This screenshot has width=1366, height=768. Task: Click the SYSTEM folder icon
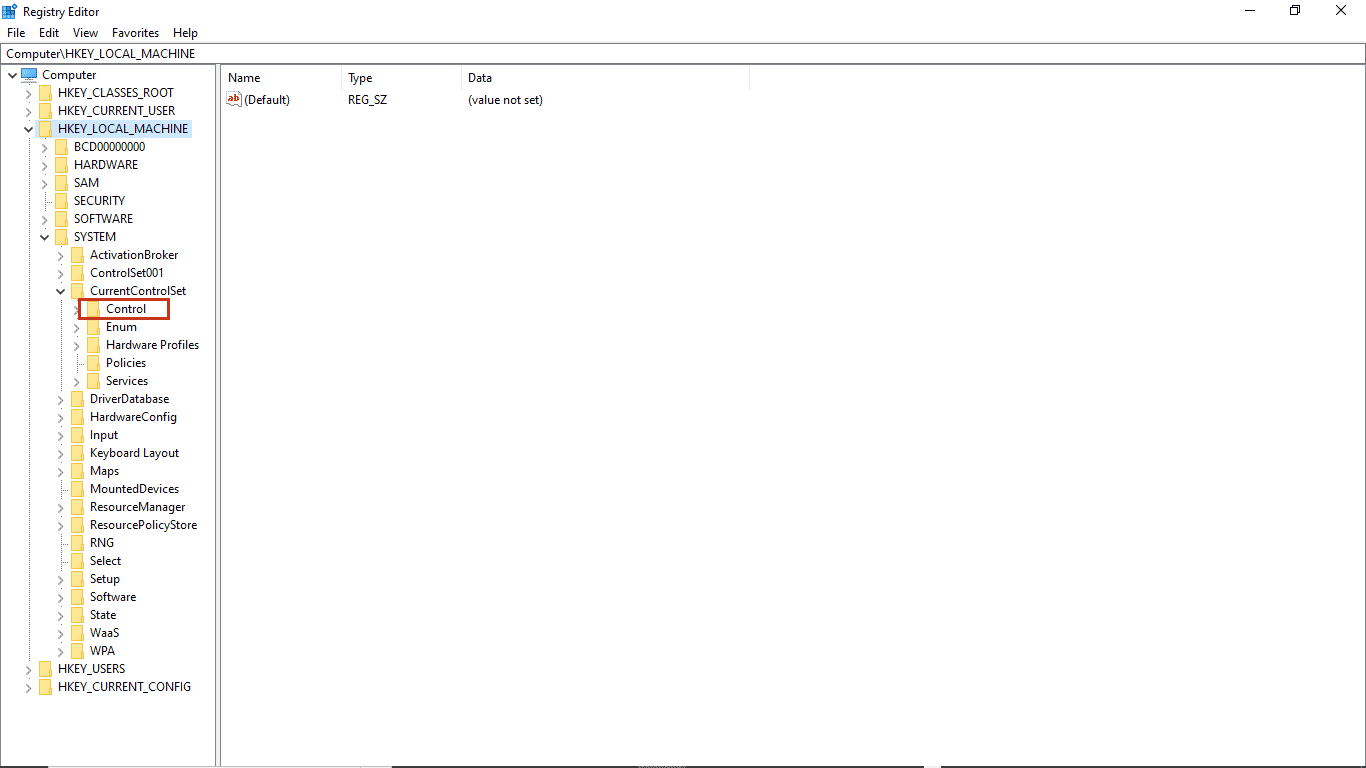pos(61,237)
